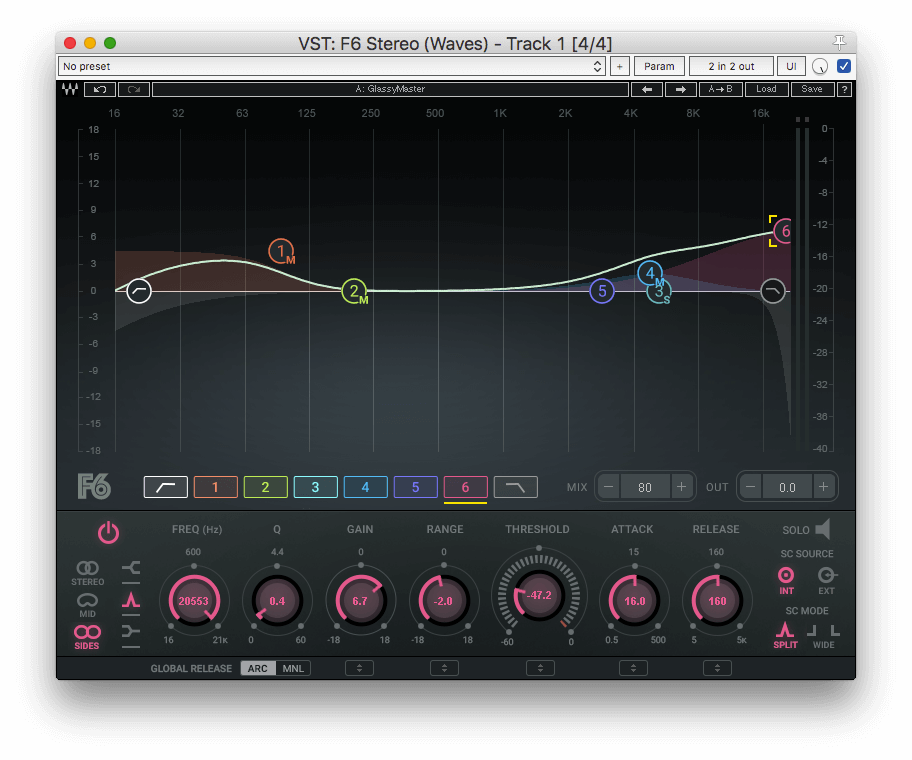The width and height of the screenshot is (912, 760).
Task: Select the low-pass filter band tab
Action: coord(516,487)
